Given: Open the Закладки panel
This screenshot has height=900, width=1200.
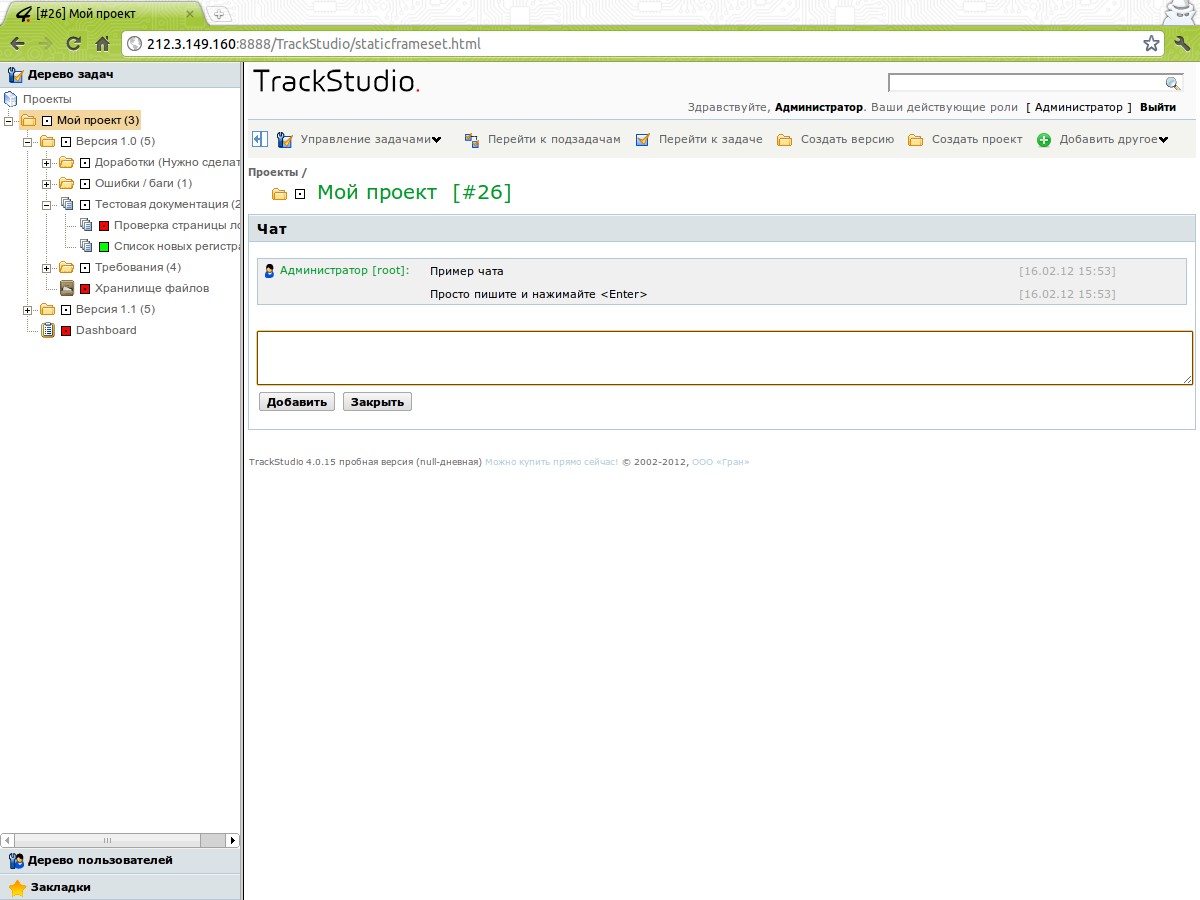Looking at the screenshot, I should 121,887.
